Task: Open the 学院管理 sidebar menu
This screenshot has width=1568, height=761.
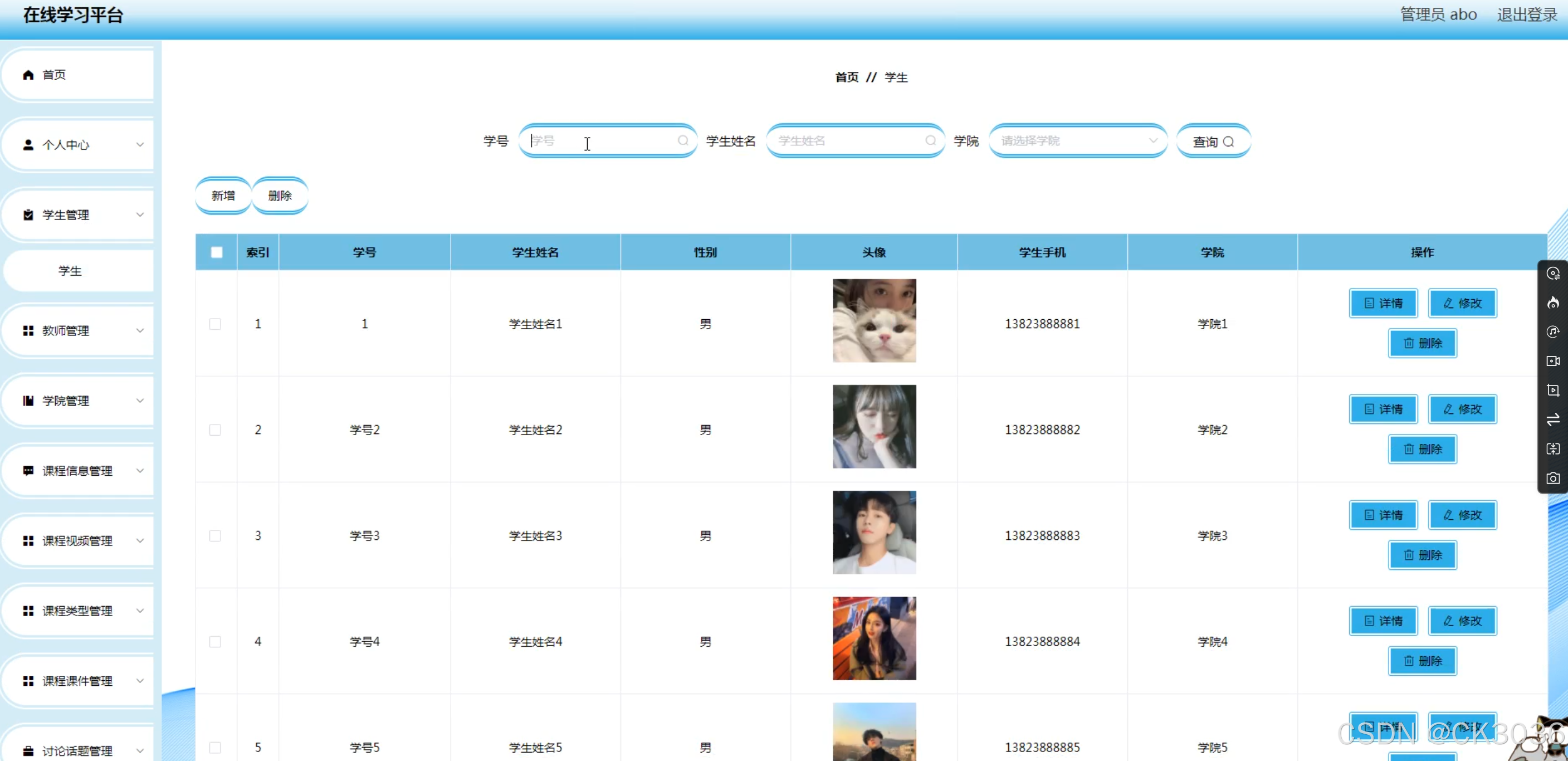Action: (79, 401)
